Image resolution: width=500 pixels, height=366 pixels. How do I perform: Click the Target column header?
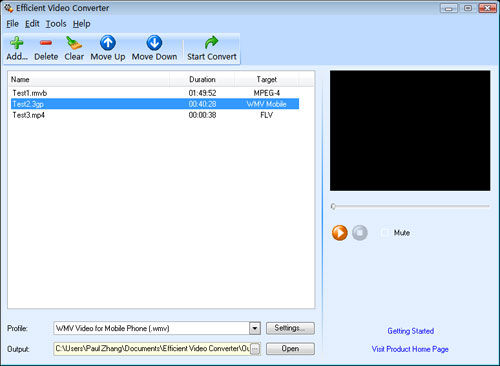tap(267, 80)
